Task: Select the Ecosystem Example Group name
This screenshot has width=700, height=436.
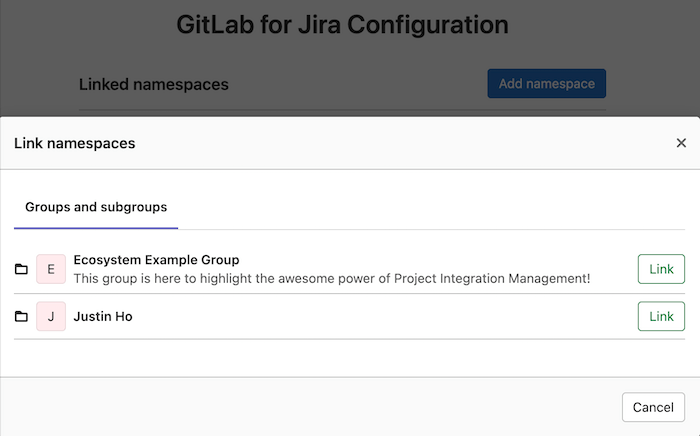Action: pyautogui.click(x=156, y=260)
